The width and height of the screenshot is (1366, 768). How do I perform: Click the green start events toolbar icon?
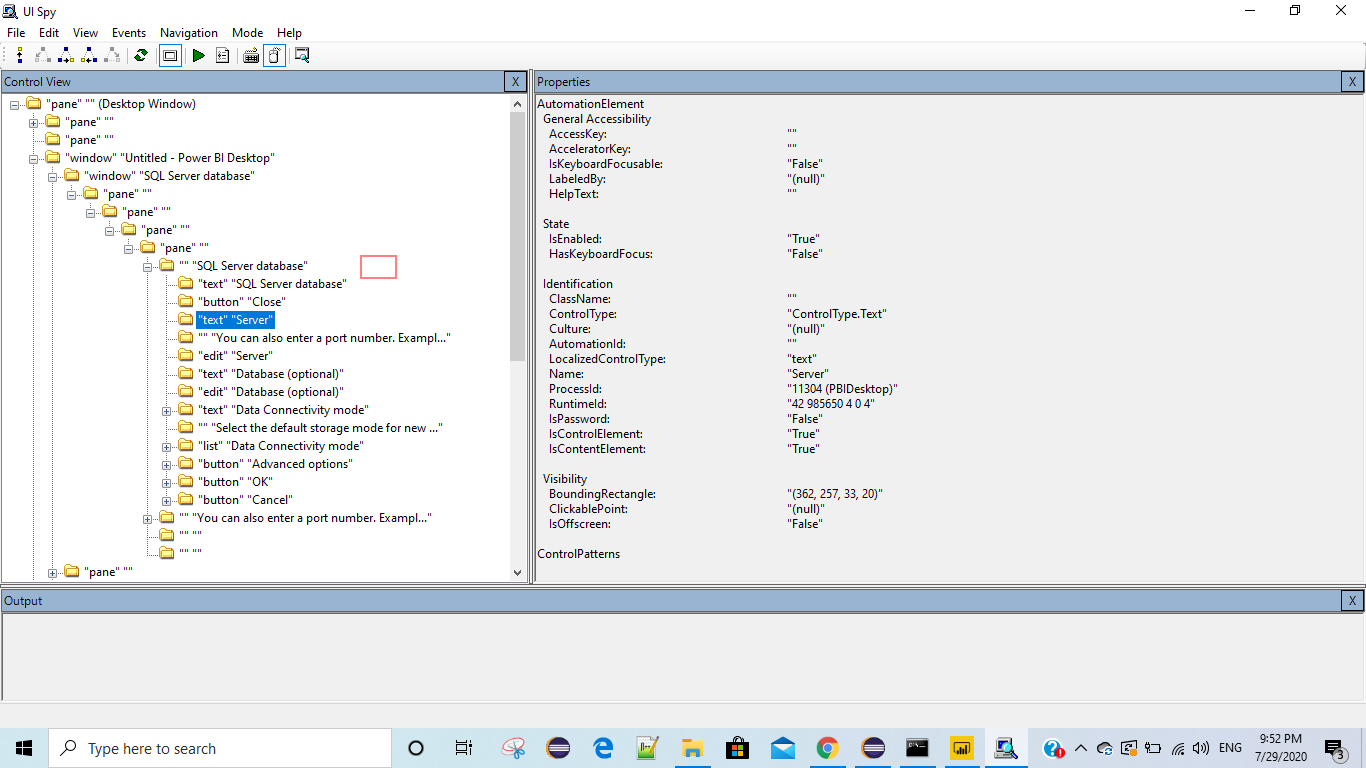click(x=197, y=56)
